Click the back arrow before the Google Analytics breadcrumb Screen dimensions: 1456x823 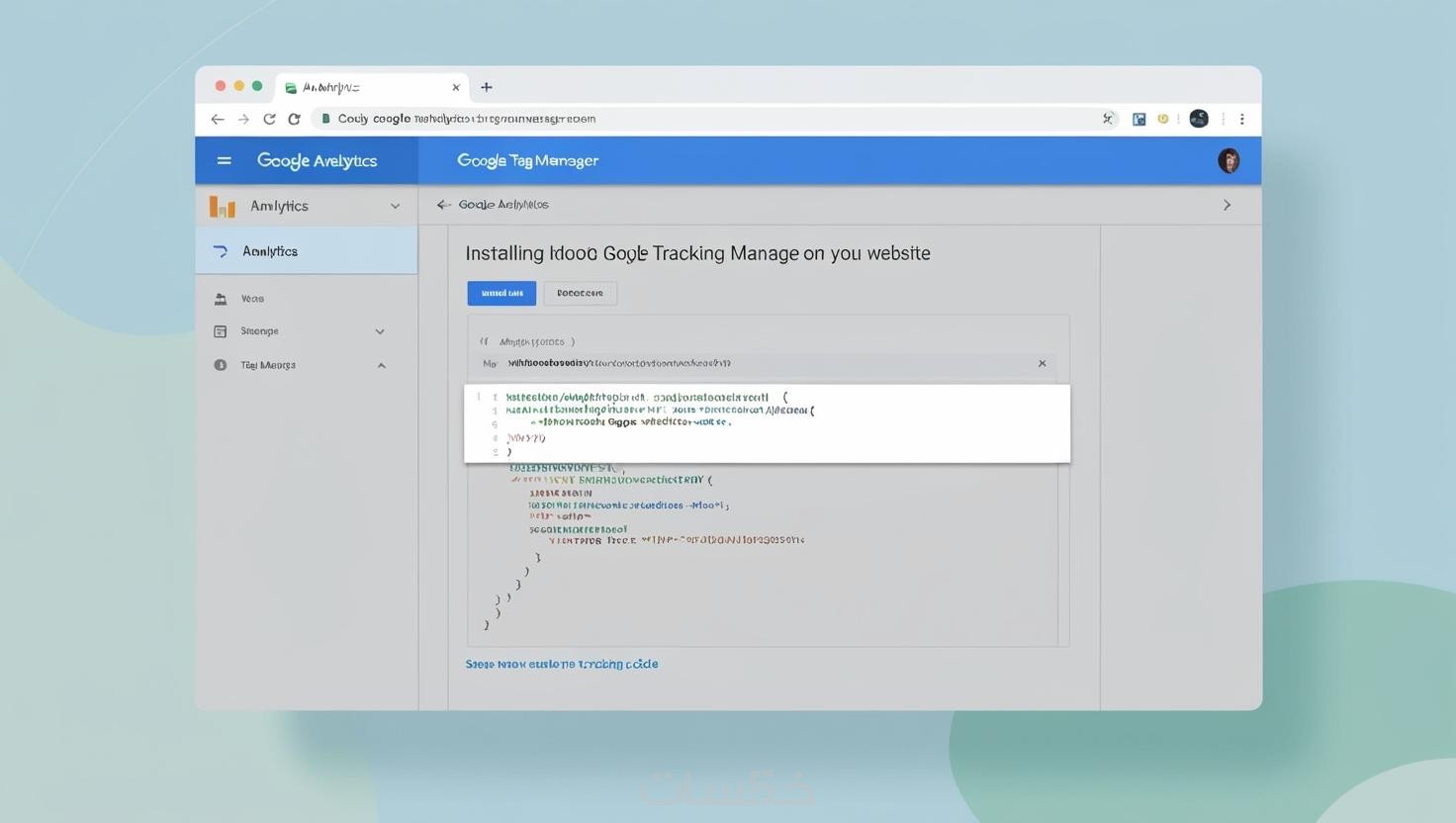(x=443, y=205)
